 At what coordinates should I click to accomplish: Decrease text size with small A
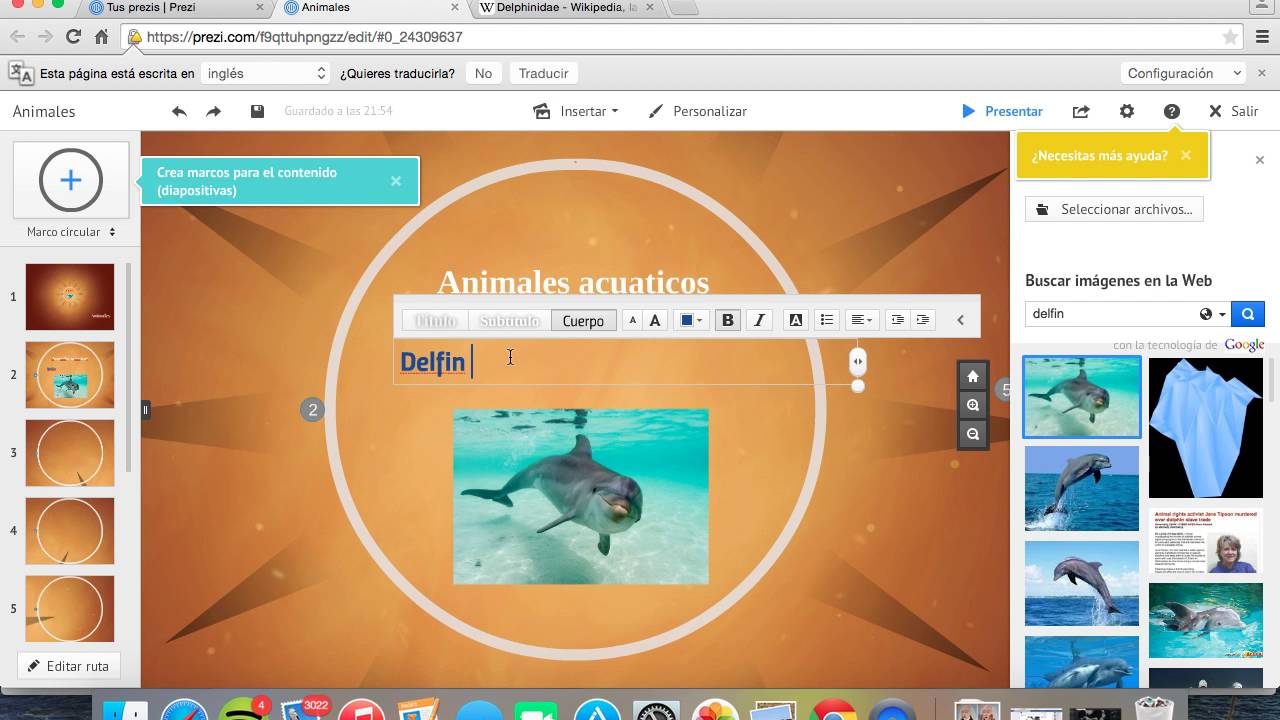[x=632, y=320]
